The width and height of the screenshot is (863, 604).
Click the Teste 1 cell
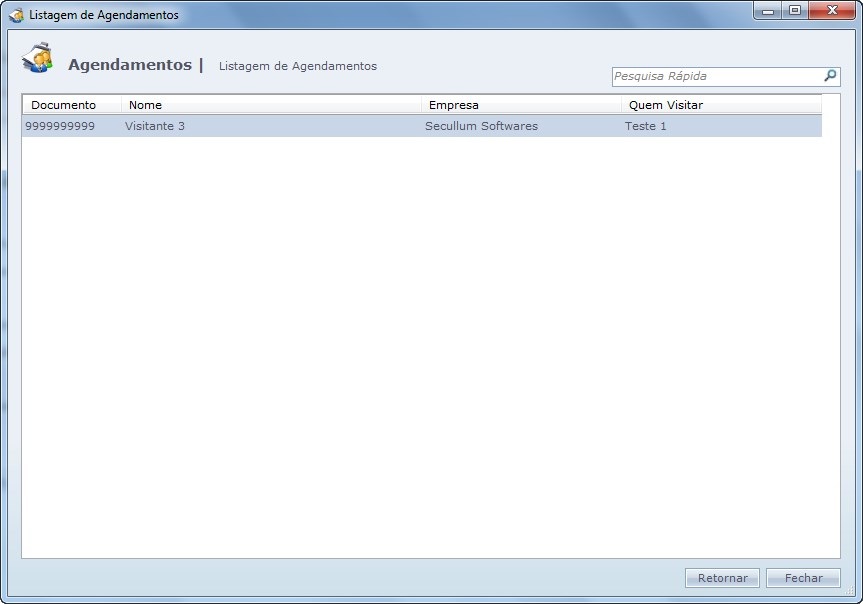point(645,126)
